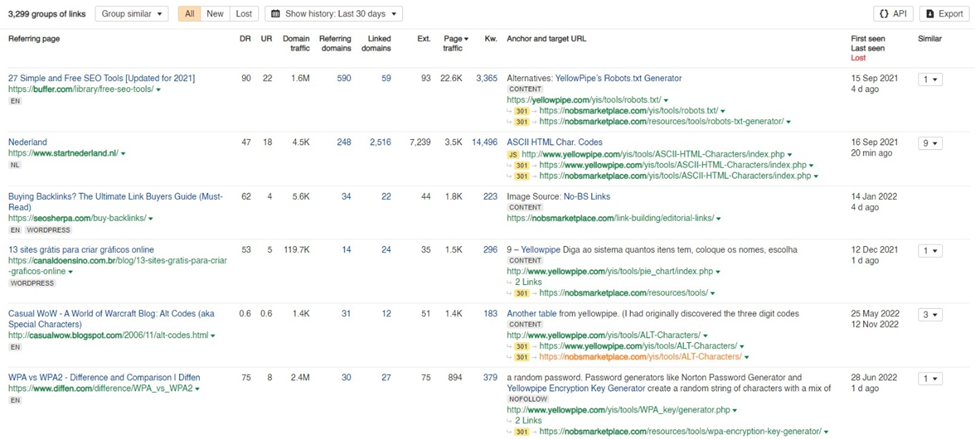Switch to the New links tab

[x=215, y=14]
